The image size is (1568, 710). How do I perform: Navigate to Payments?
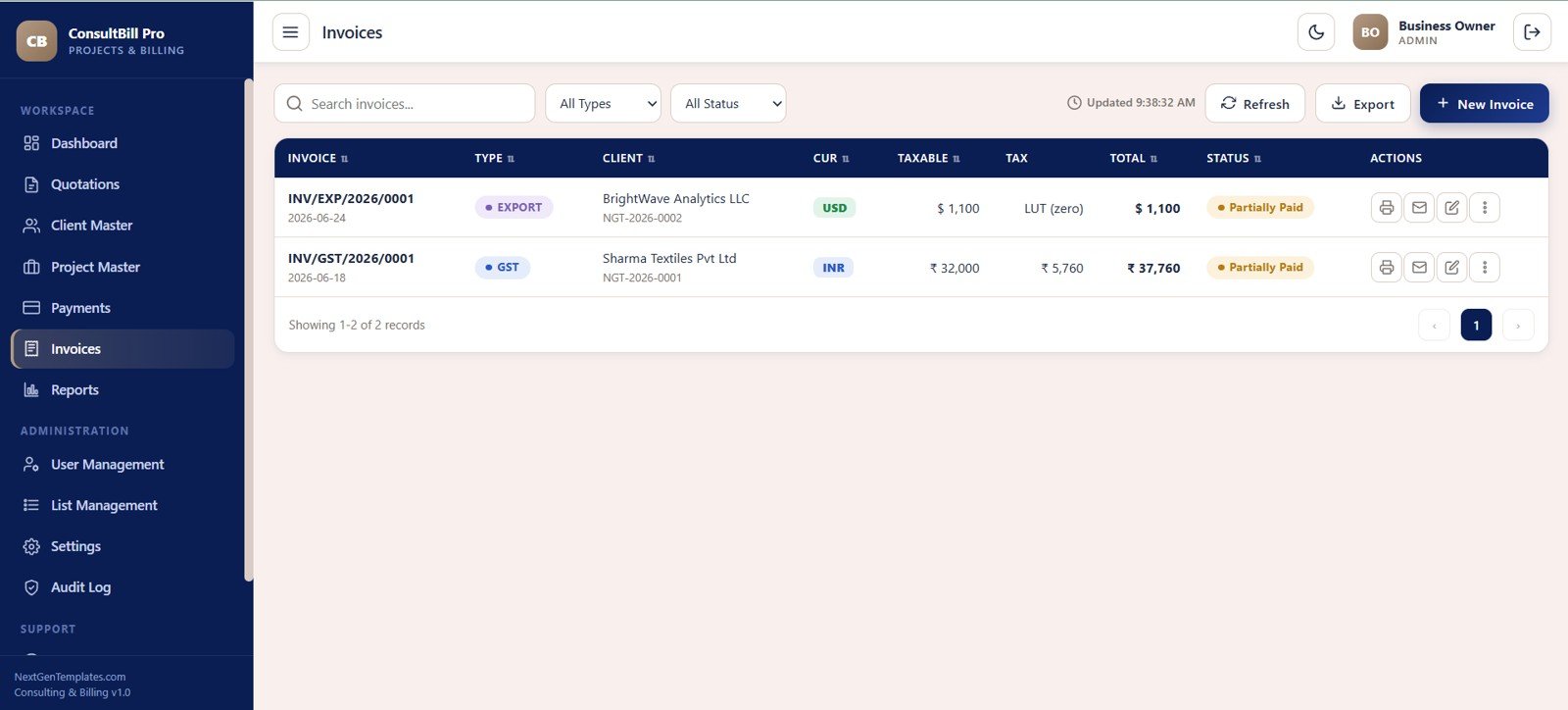pos(122,308)
